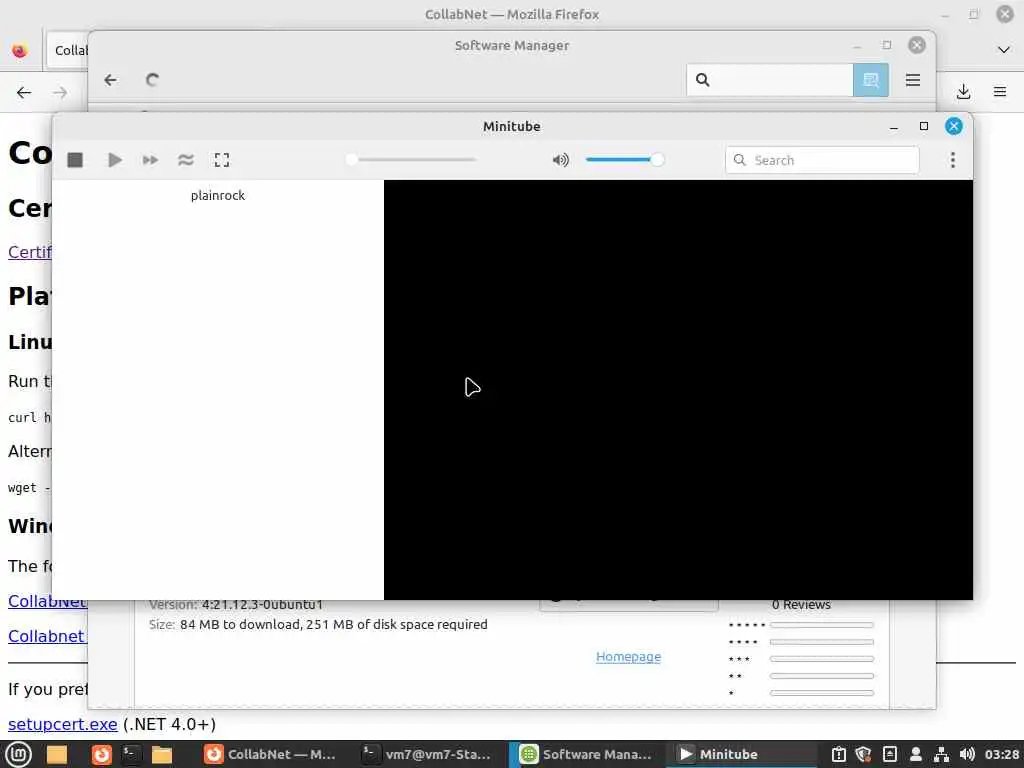
Task: Show desktop files folder in taskbar
Action: (x=57, y=754)
